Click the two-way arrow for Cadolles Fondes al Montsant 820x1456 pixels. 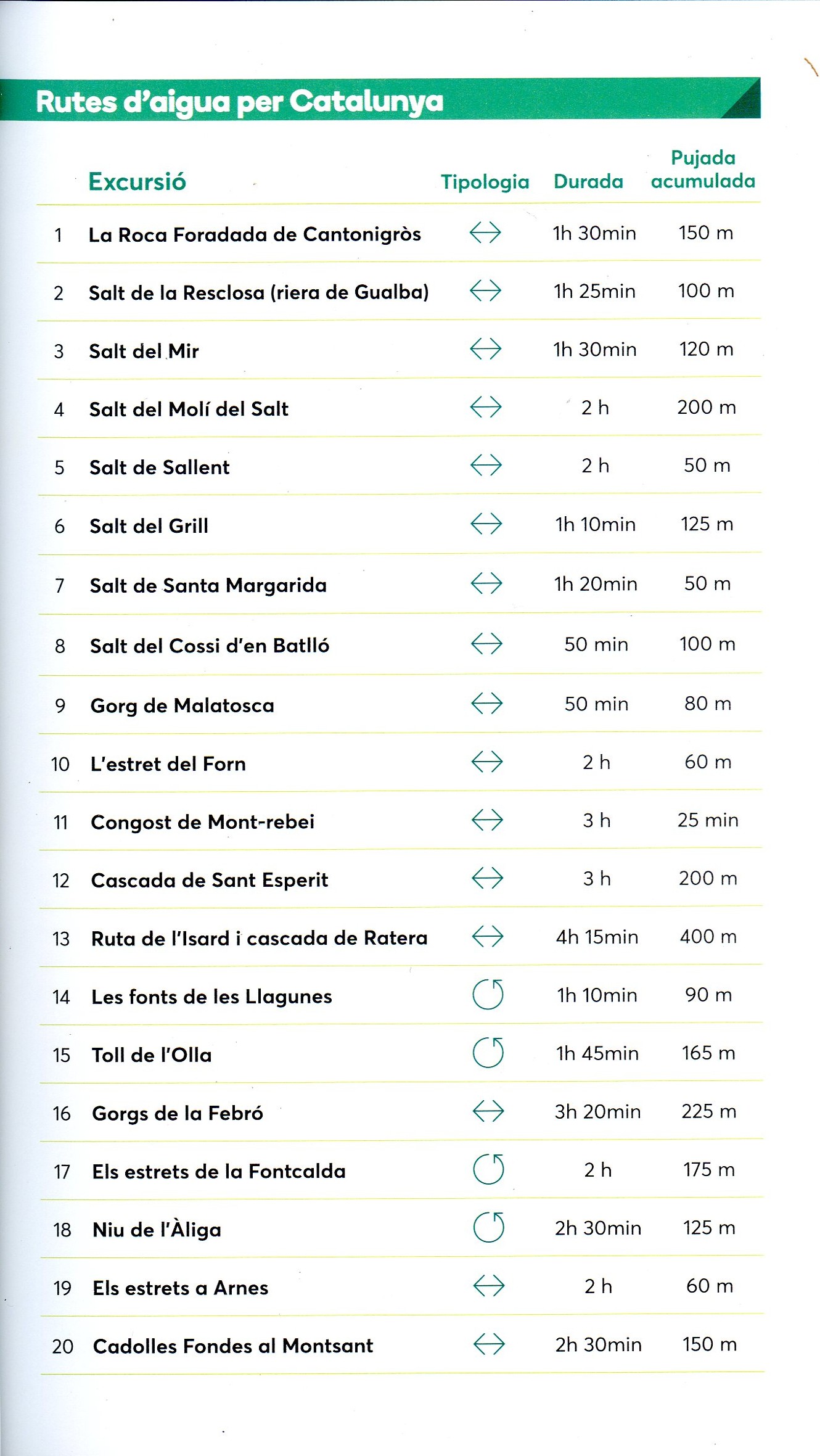click(x=489, y=1344)
